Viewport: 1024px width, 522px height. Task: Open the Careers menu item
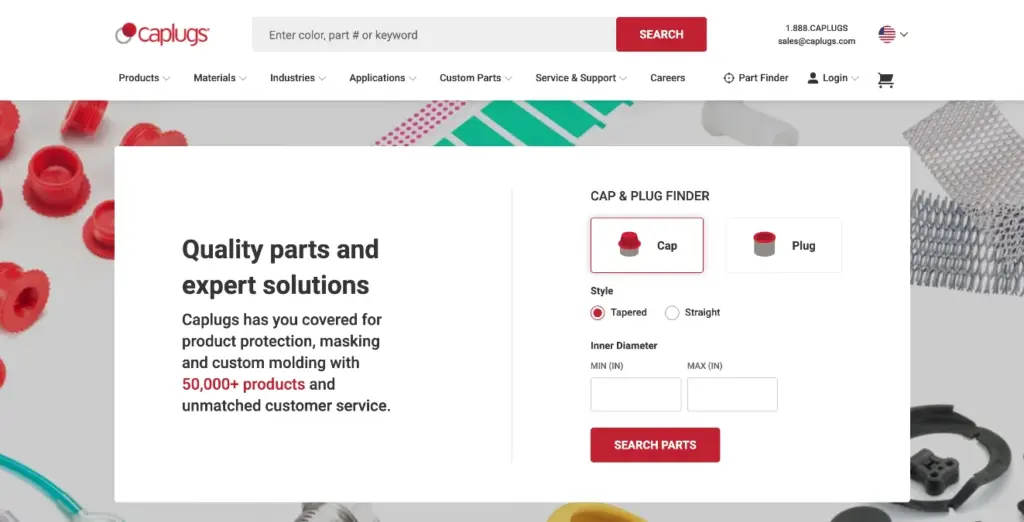coord(667,78)
